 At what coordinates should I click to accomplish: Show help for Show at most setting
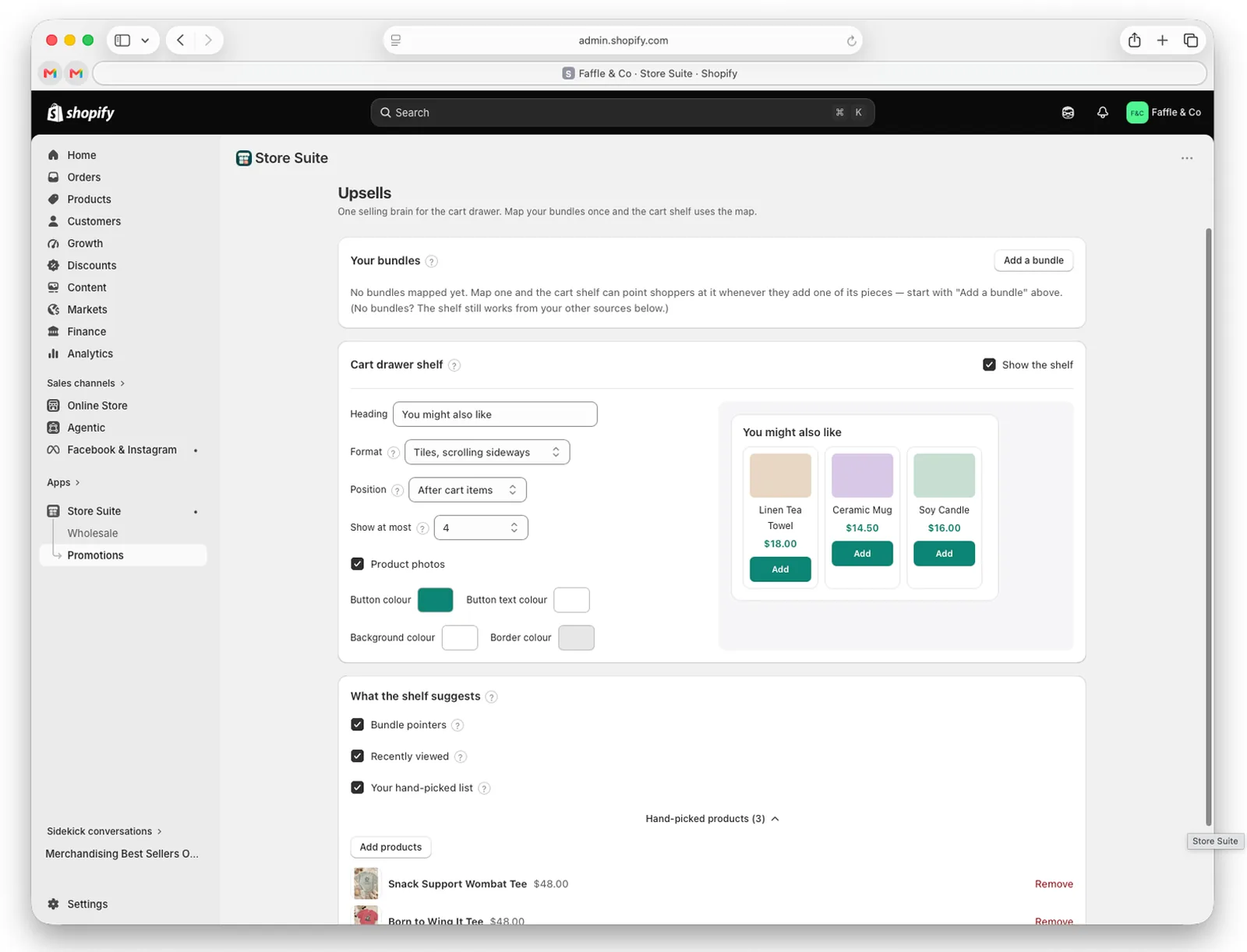coord(422,528)
